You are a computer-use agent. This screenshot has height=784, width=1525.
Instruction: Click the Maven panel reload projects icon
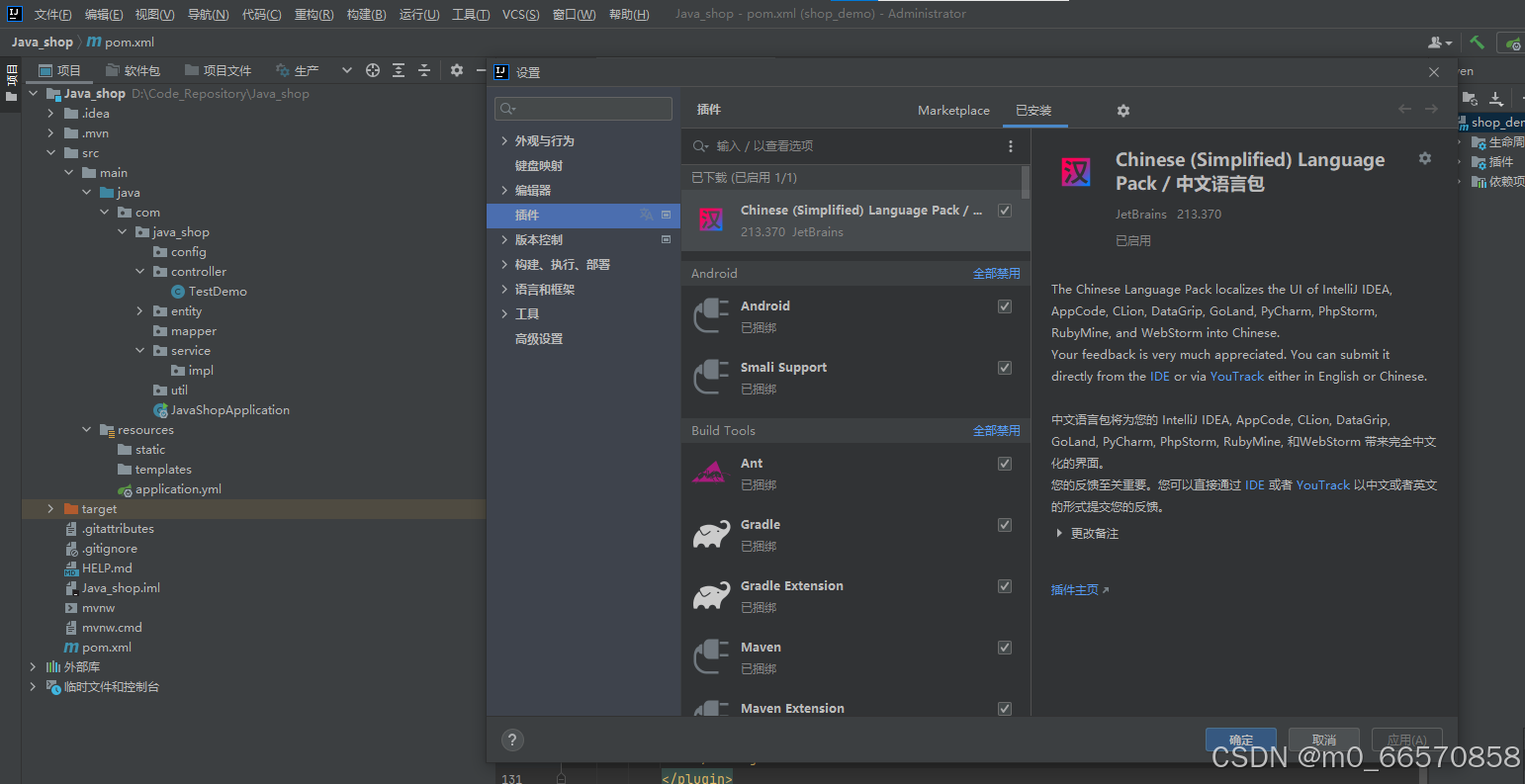[1471, 98]
